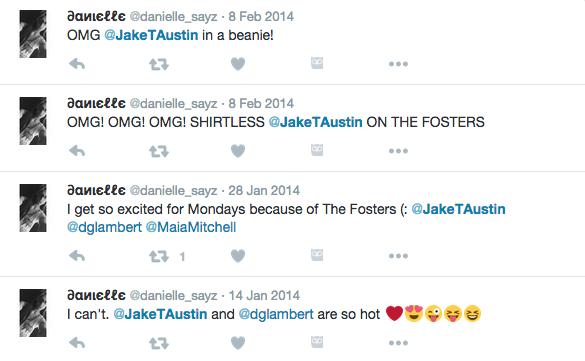Click the grey square icon on "are so hot" tweet

[x=317, y=342]
